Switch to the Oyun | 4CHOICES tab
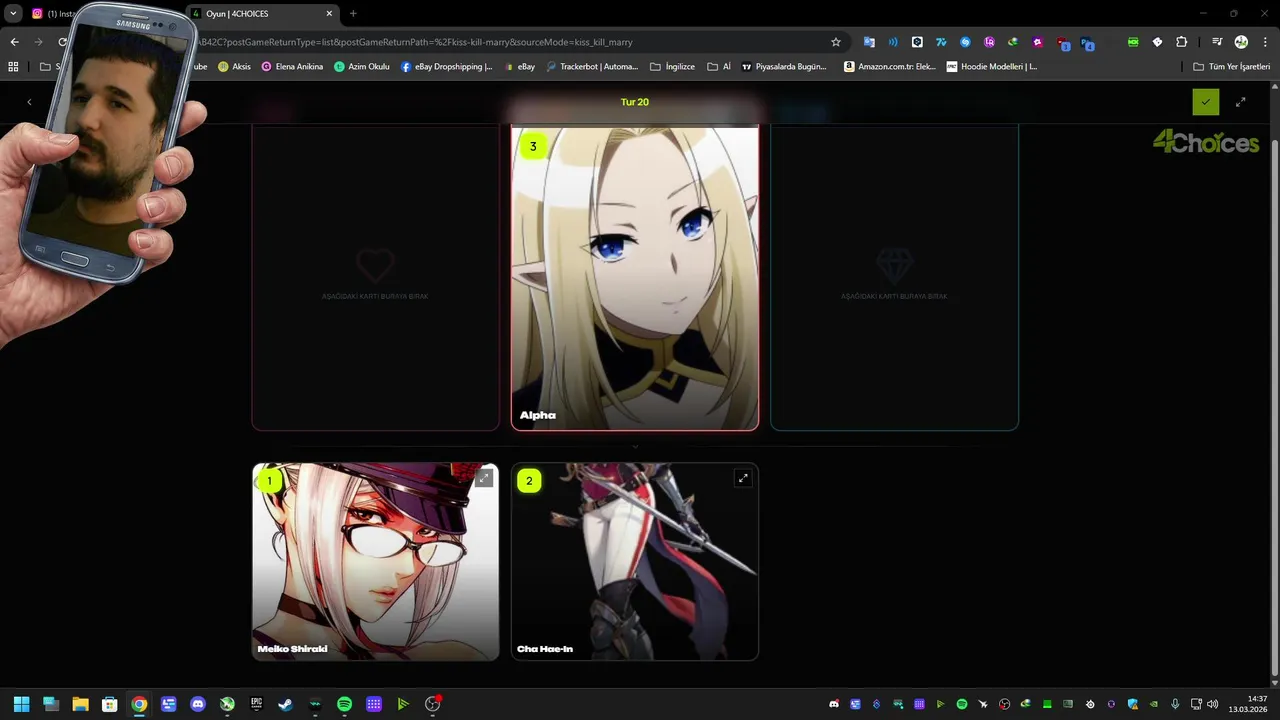Image resolution: width=1280 pixels, height=720 pixels. 262,14
